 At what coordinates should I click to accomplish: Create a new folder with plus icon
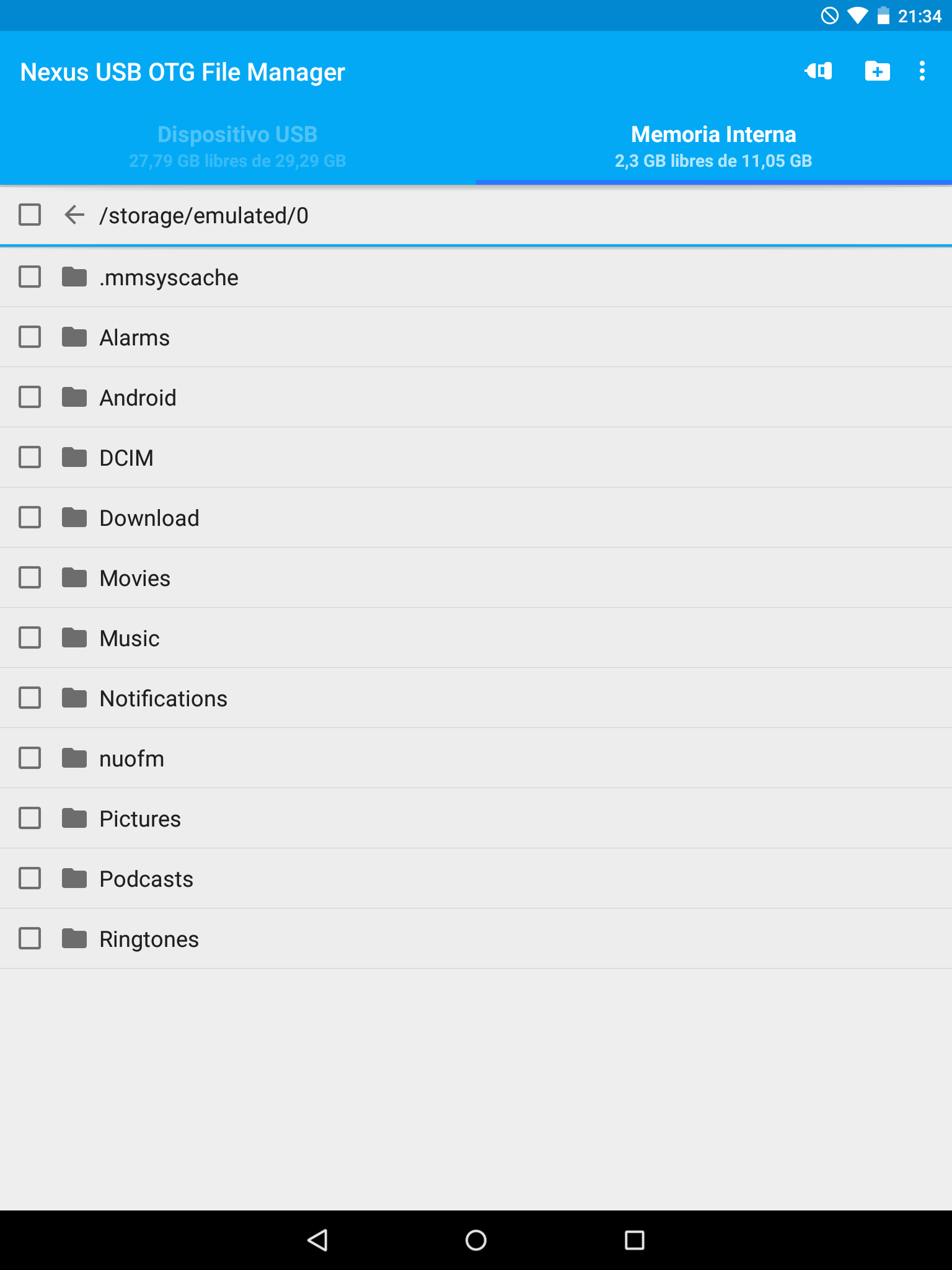pos(877,71)
